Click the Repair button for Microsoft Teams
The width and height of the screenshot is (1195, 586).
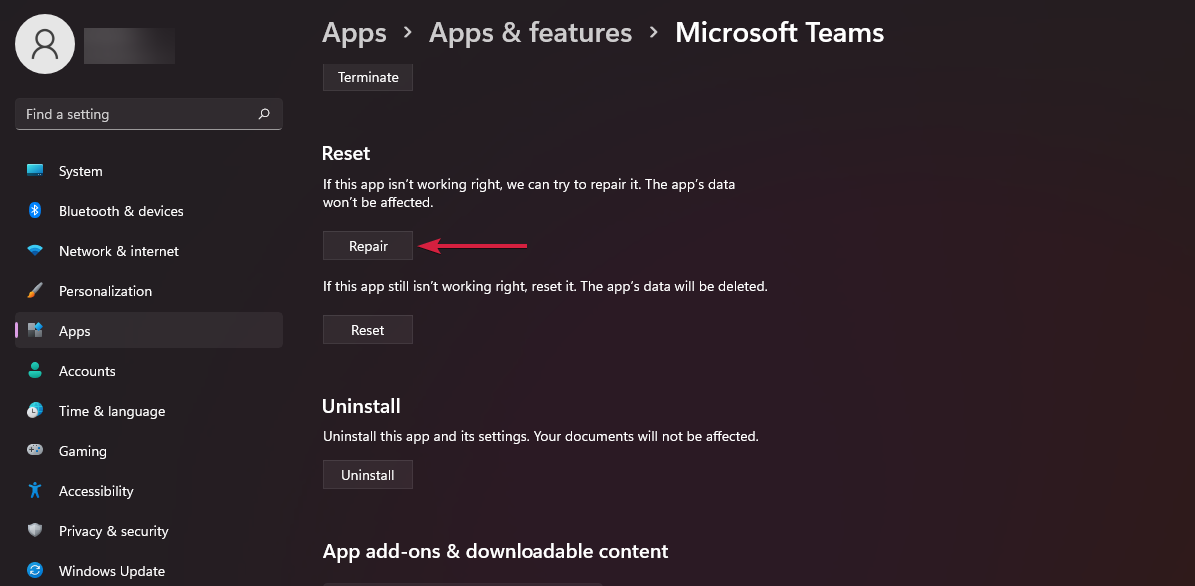click(x=367, y=245)
